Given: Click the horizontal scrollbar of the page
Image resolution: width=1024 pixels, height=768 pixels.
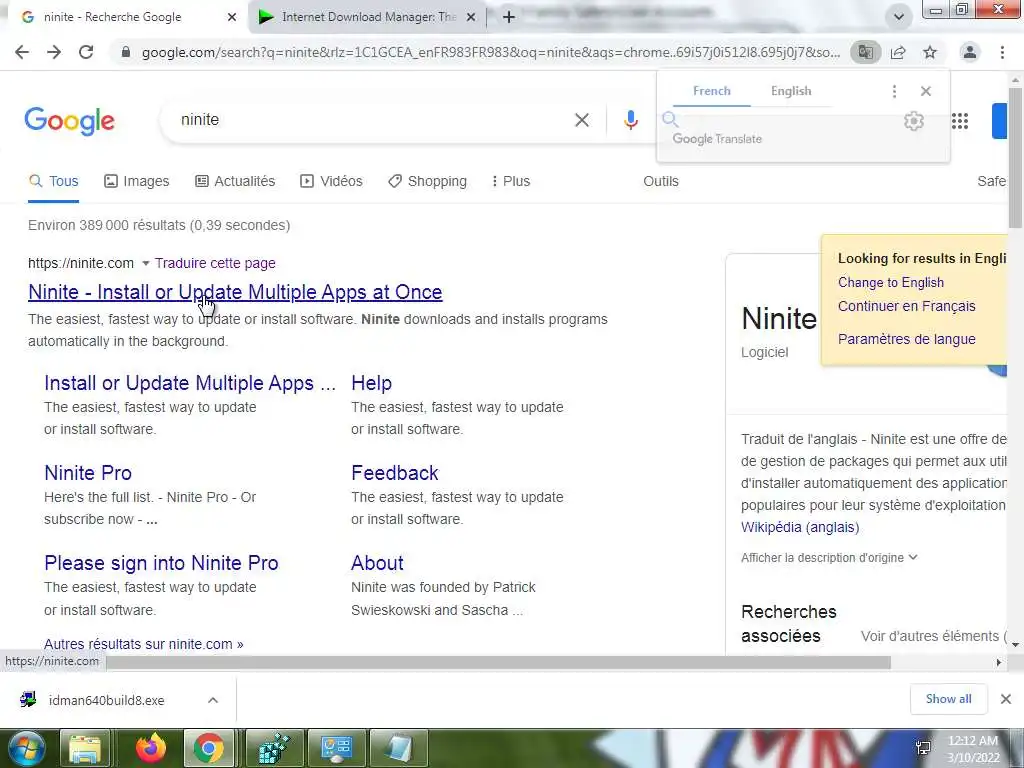Looking at the screenshot, I should pos(499,663).
